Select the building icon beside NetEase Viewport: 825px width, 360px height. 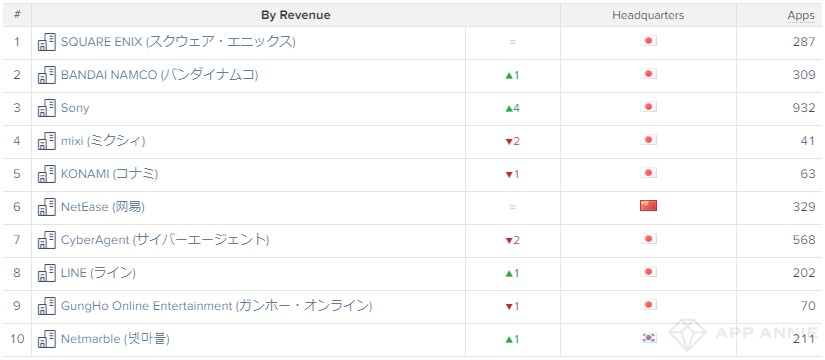47,207
